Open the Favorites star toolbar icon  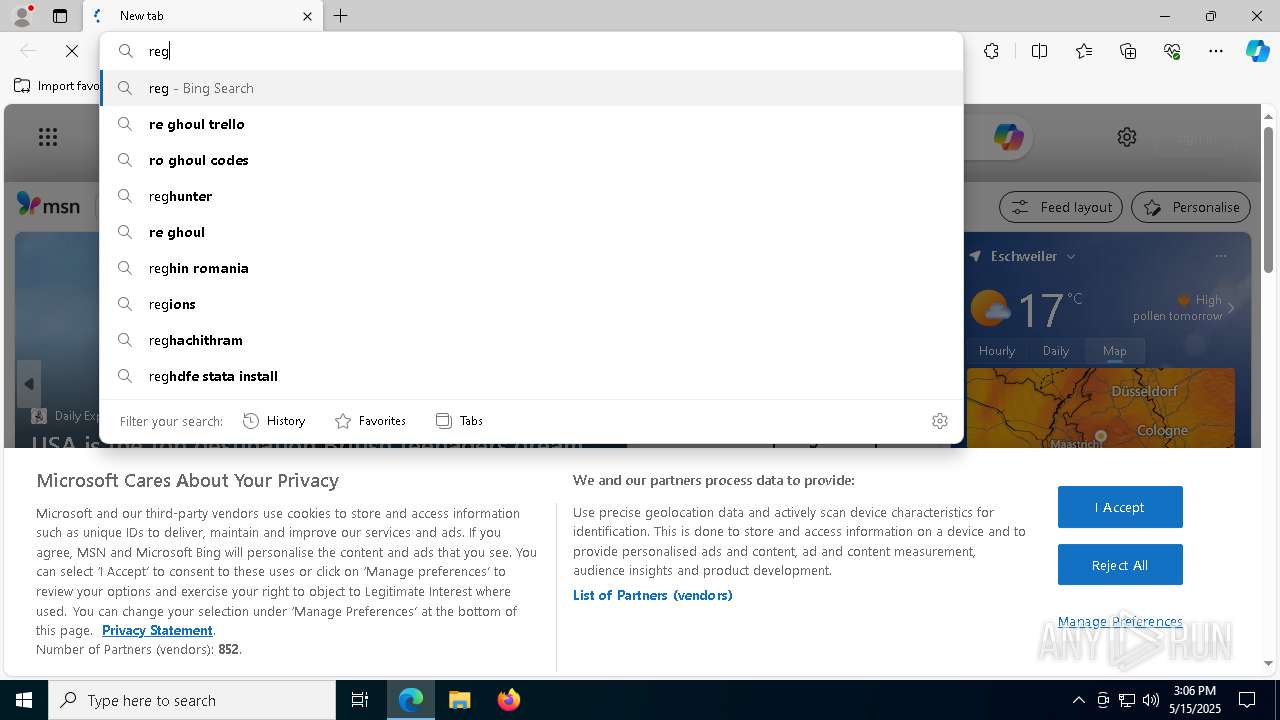coord(1084,51)
